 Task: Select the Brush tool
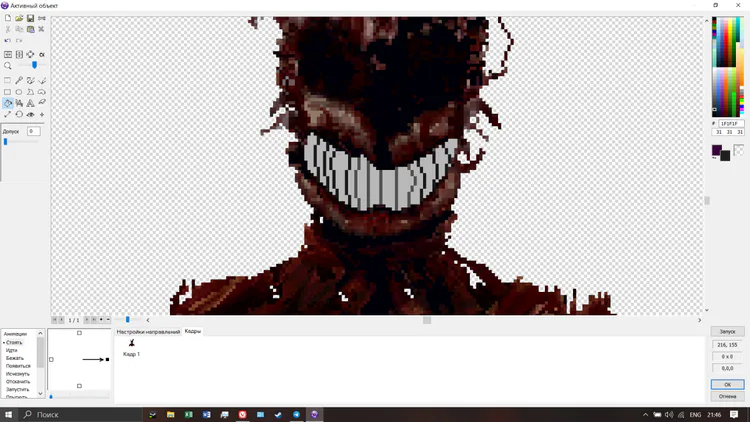coord(30,80)
